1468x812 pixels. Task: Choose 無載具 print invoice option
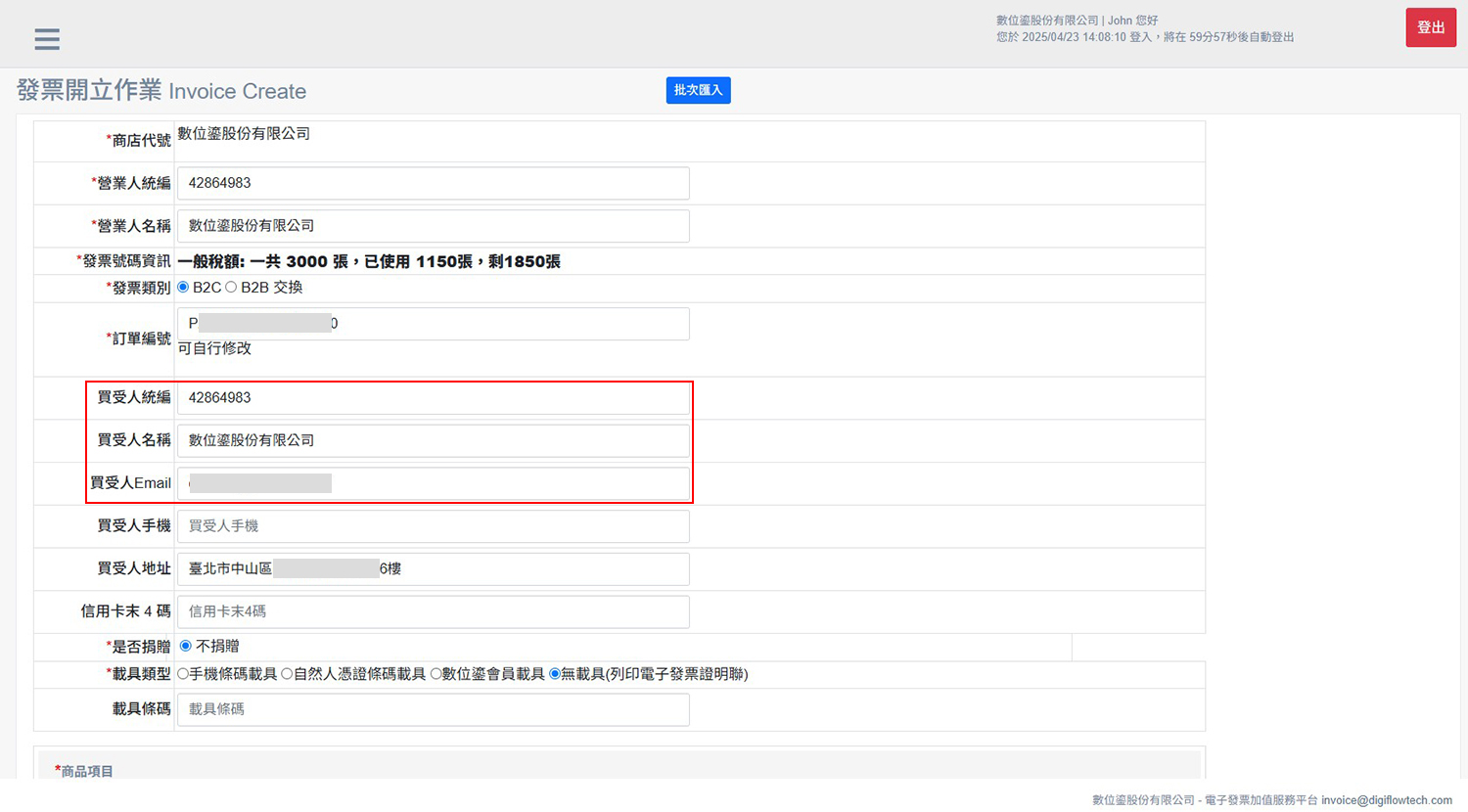pyautogui.click(x=555, y=674)
